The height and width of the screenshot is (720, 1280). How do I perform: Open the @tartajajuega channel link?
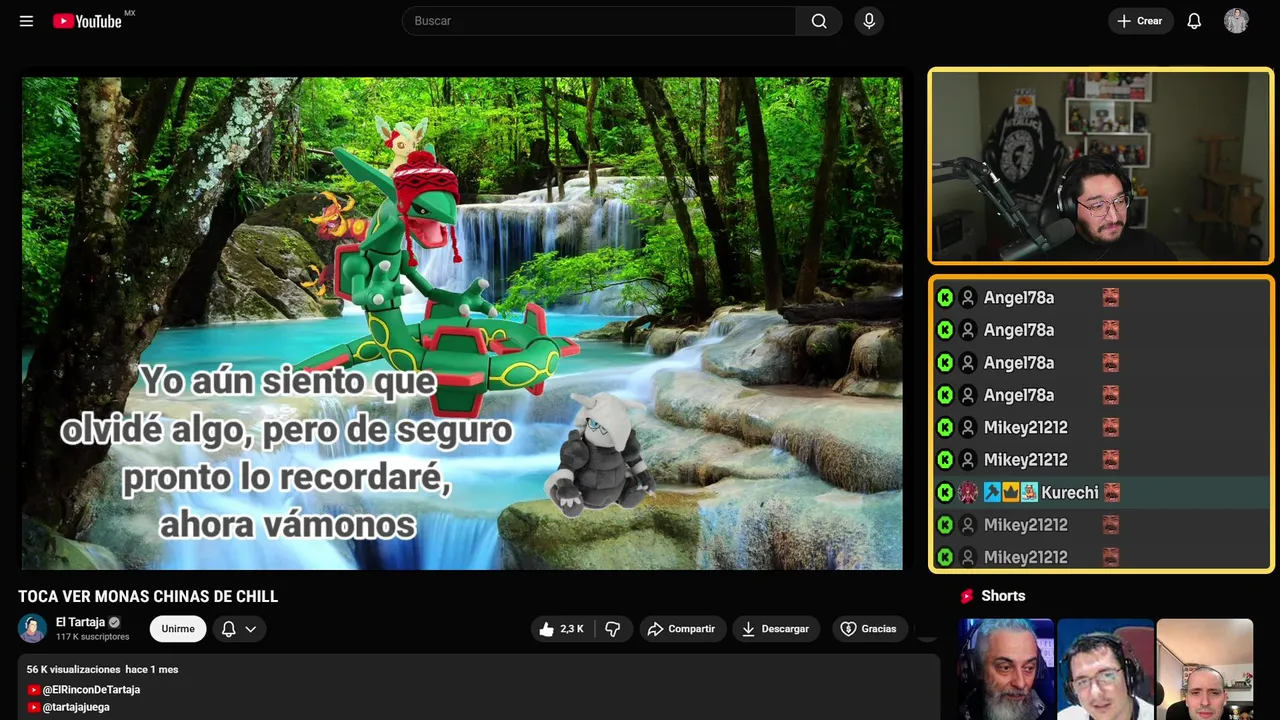click(x=76, y=707)
